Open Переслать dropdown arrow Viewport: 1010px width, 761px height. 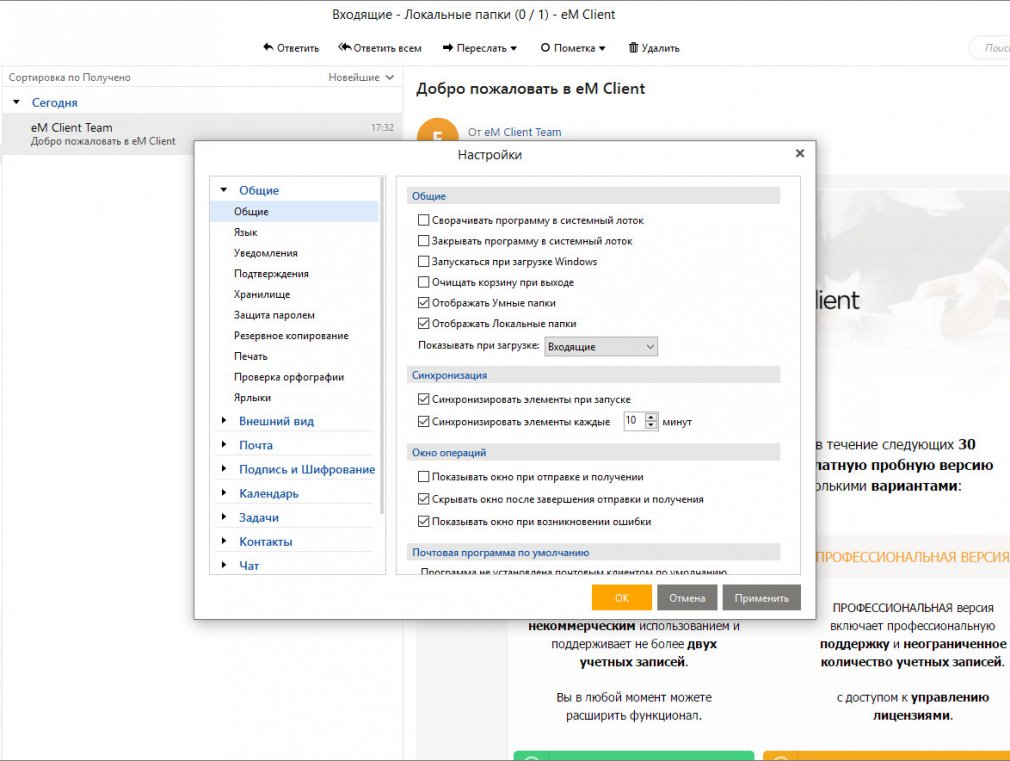513,48
